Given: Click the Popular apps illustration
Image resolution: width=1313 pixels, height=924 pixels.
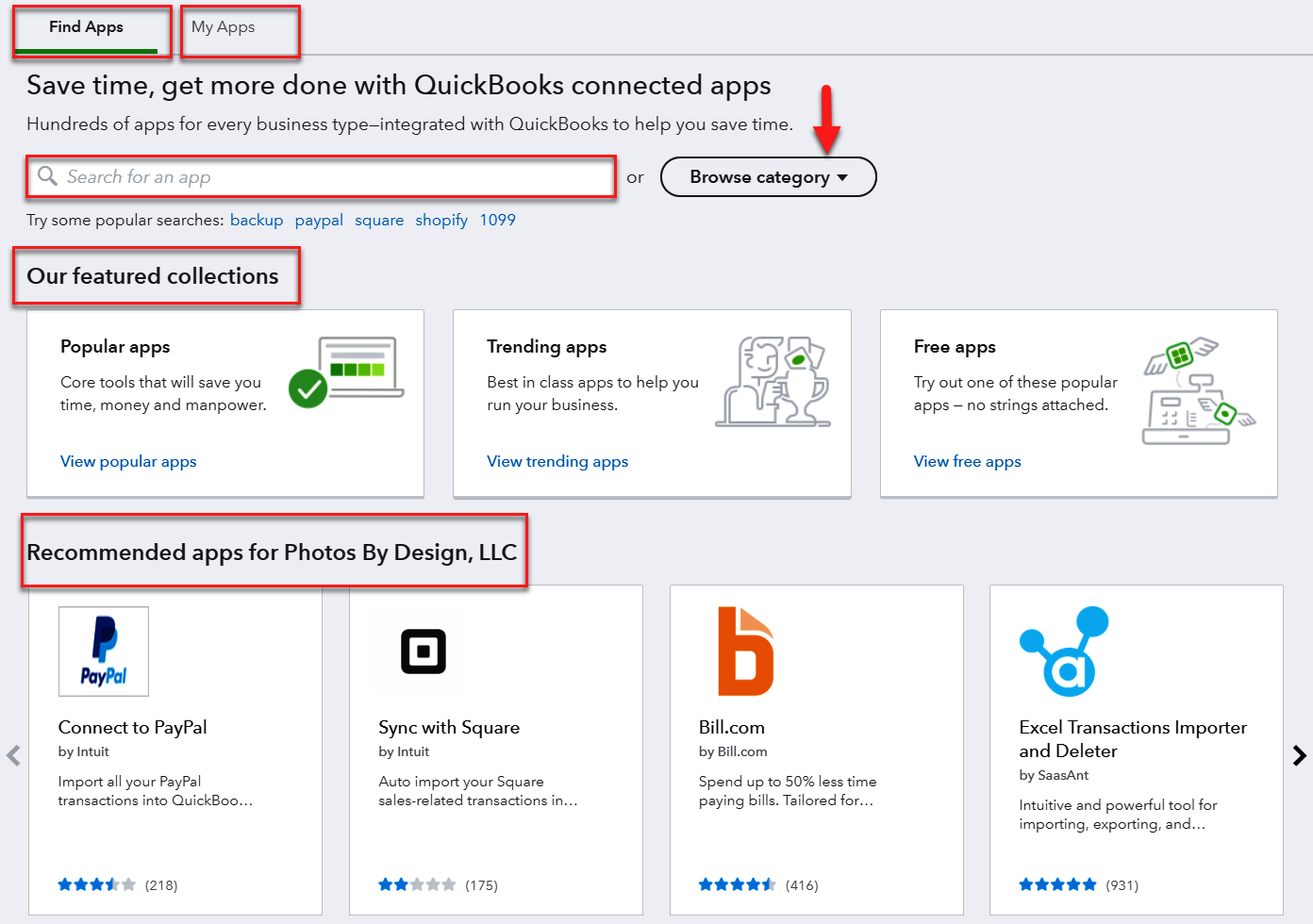Looking at the screenshot, I should 346,372.
